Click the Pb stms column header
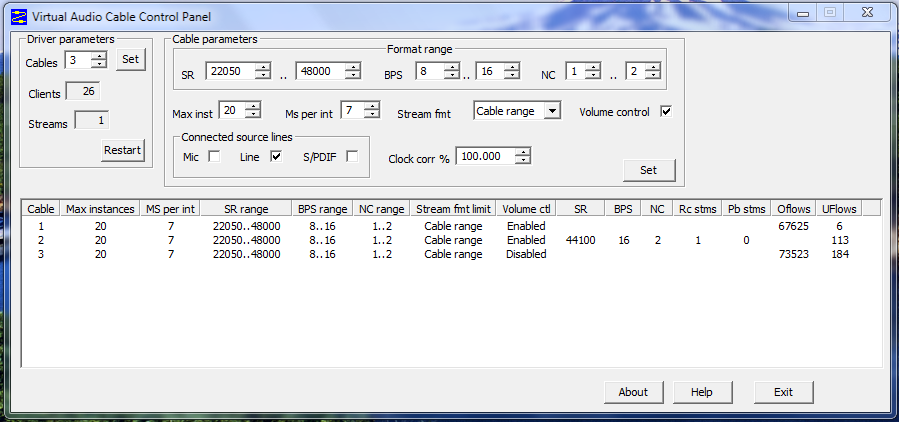The height and width of the screenshot is (422, 899). tap(746, 209)
